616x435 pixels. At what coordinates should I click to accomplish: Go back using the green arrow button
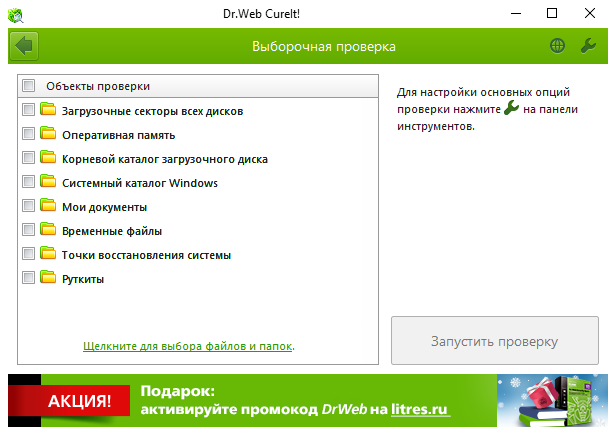[x=24, y=46]
